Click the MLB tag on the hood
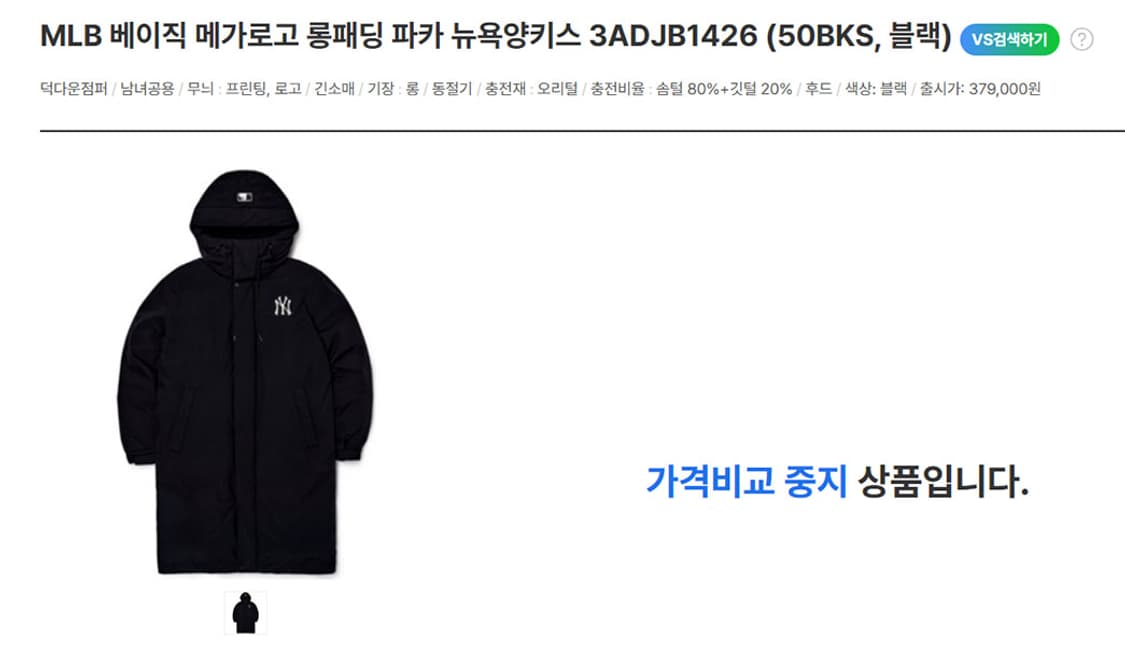The image size is (1125, 646). (245, 196)
